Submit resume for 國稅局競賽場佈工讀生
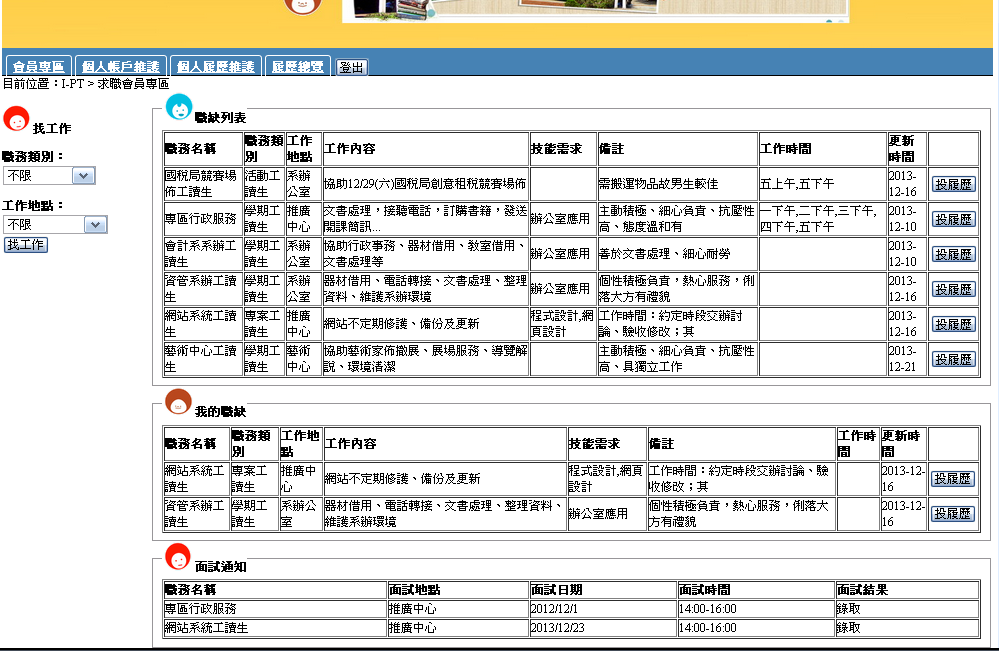Screen dimensions: 999x651 tap(953, 184)
